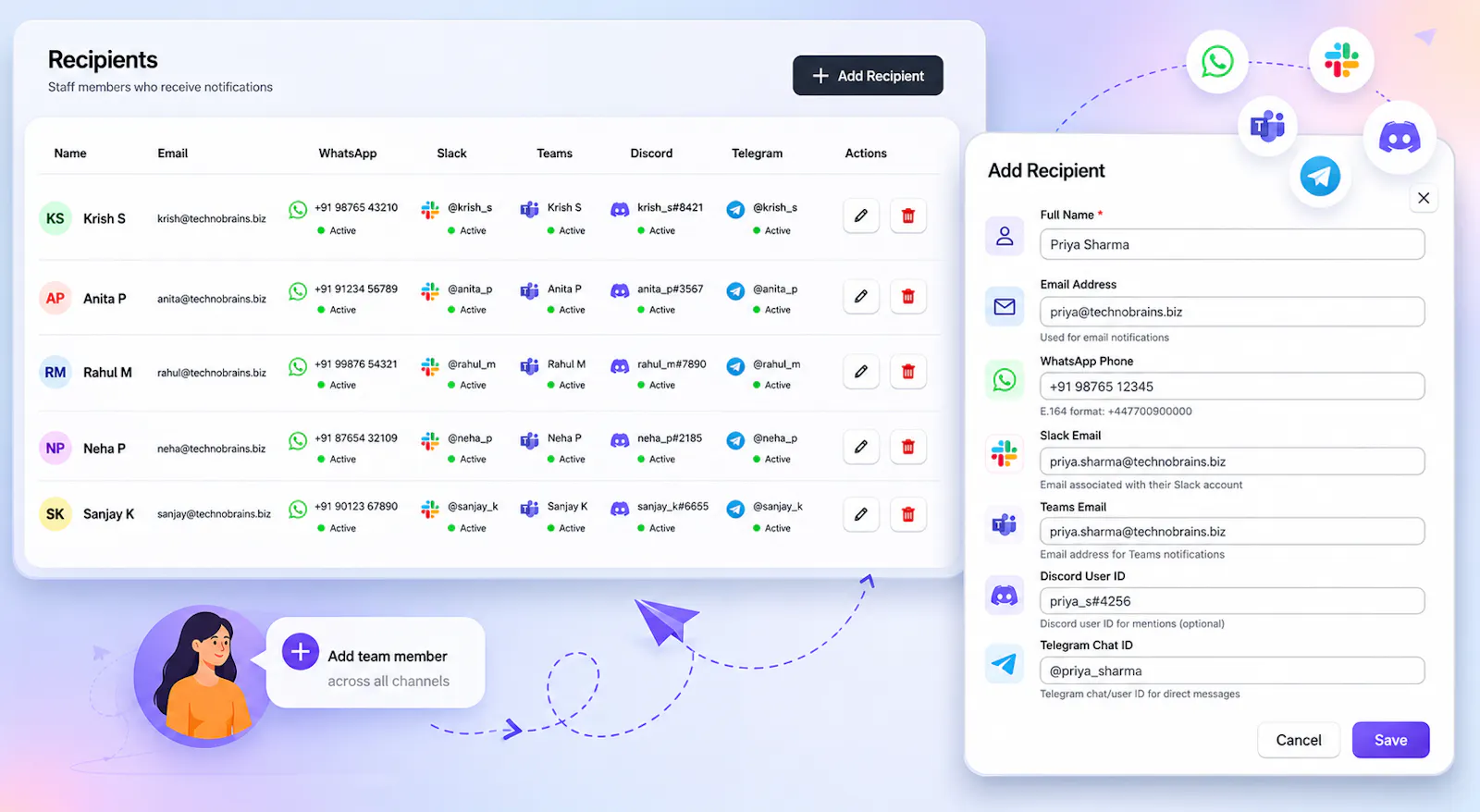Edit Rahul M recipient with pencil icon
Viewport: 1480px width, 812px height.
pyautogui.click(x=861, y=371)
